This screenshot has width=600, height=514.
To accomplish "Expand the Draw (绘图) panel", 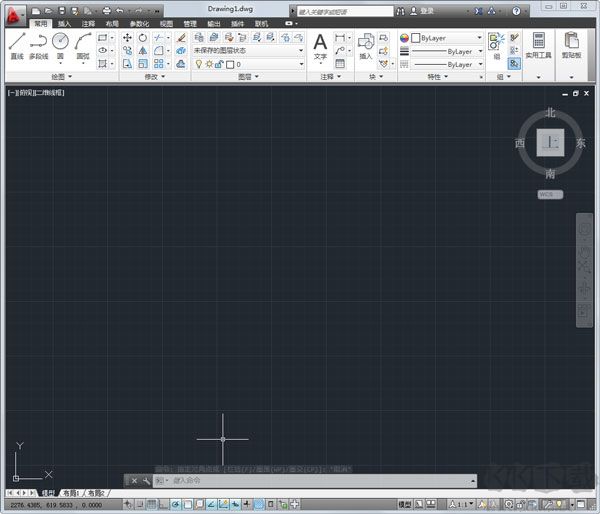I will 62,77.
